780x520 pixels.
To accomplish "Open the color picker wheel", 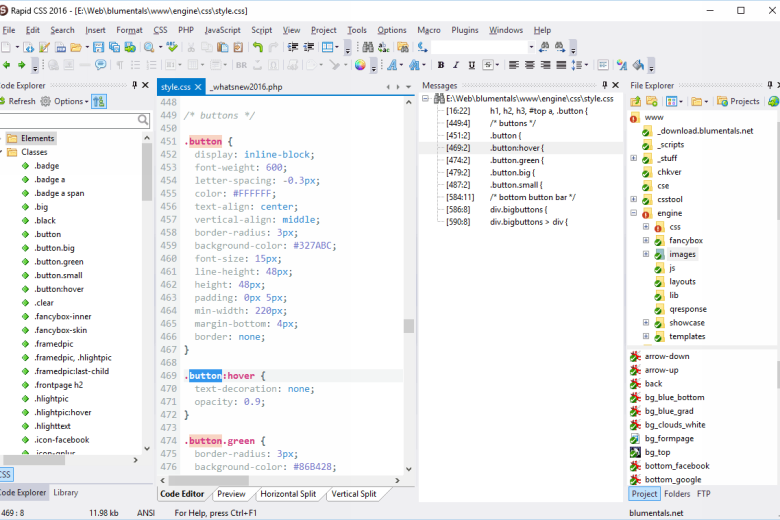I will [x=360, y=65].
